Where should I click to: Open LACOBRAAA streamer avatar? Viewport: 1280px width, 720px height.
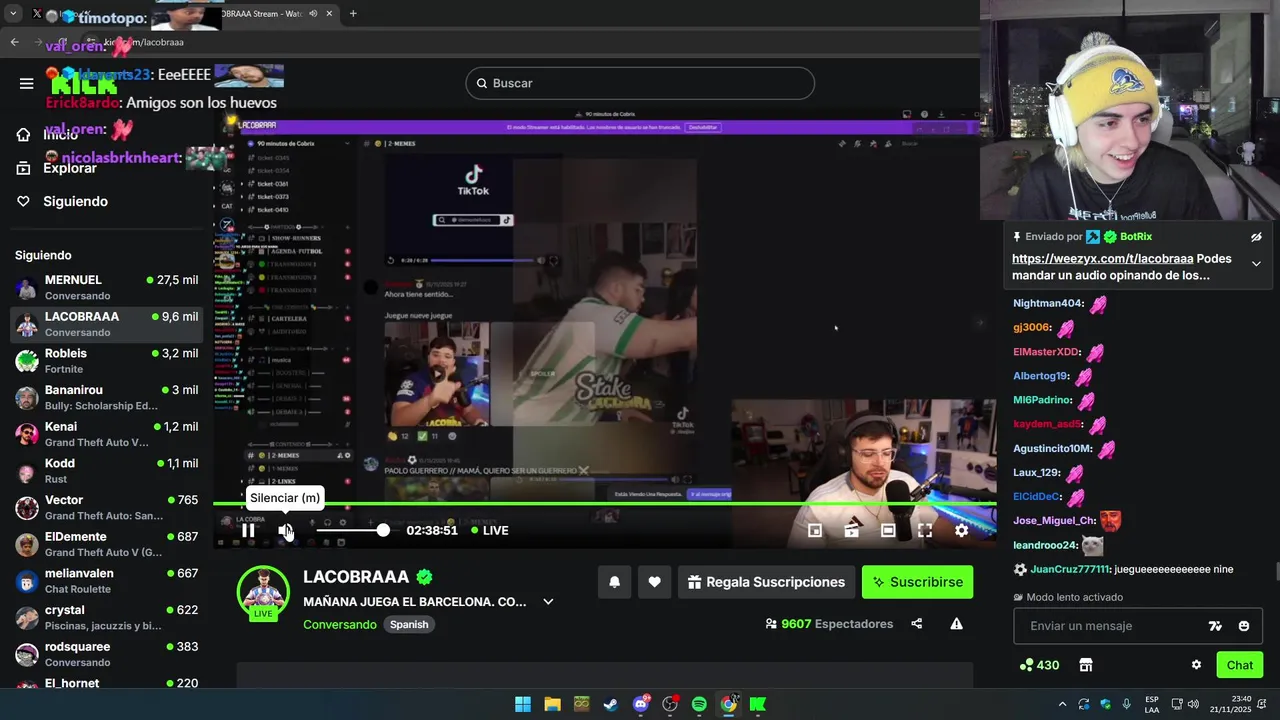[x=263, y=592]
